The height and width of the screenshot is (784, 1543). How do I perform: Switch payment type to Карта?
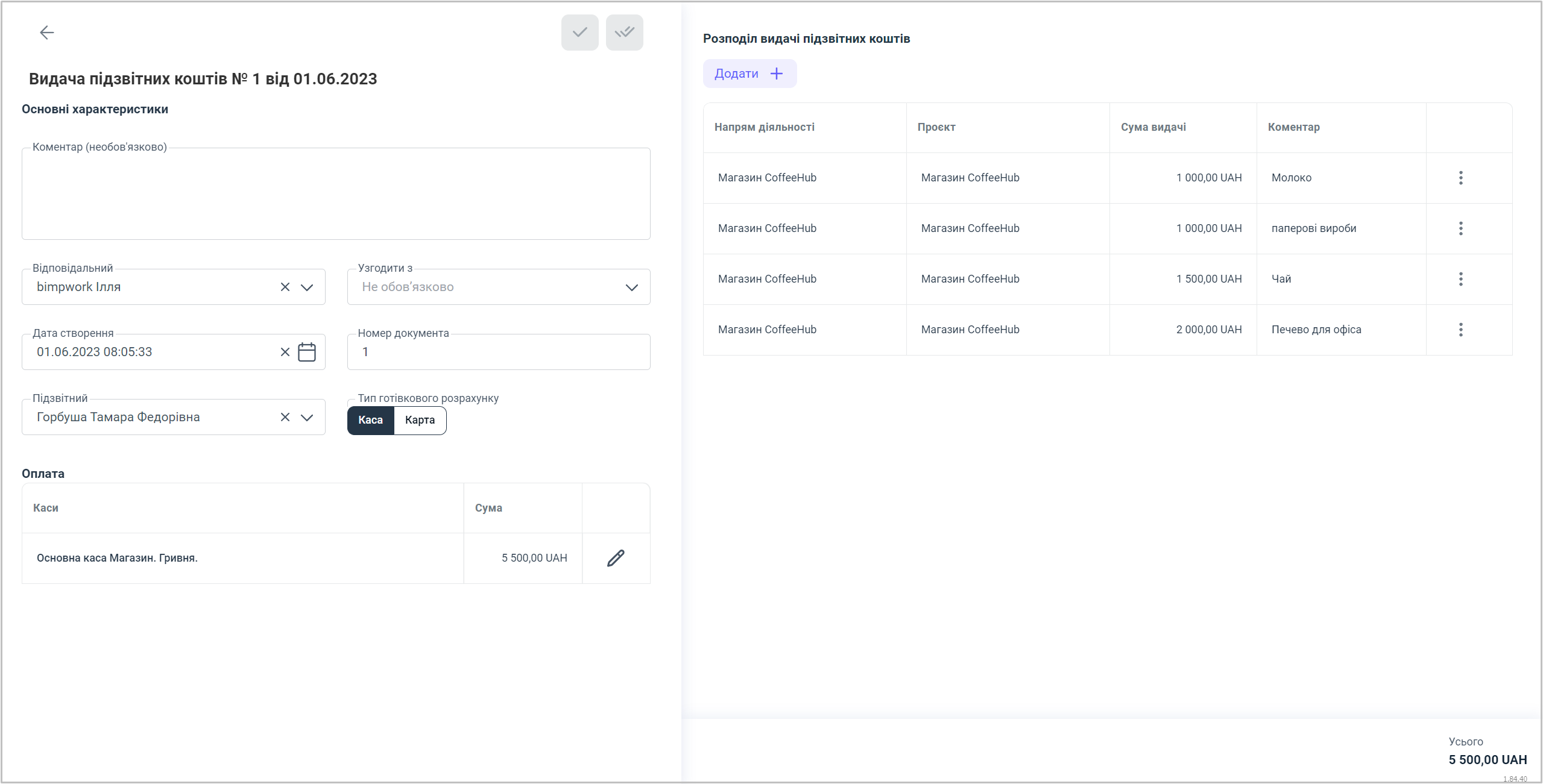click(420, 420)
